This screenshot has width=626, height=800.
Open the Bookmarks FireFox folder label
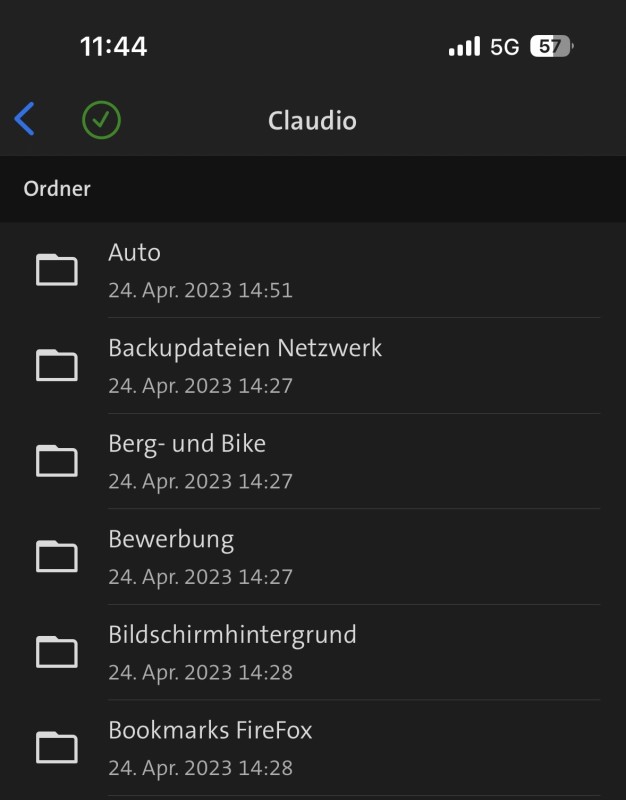(x=210, y=730)
